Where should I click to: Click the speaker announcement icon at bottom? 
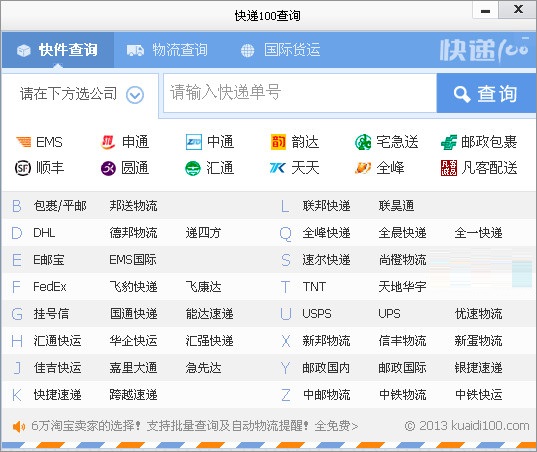click(x=18, y=427)
